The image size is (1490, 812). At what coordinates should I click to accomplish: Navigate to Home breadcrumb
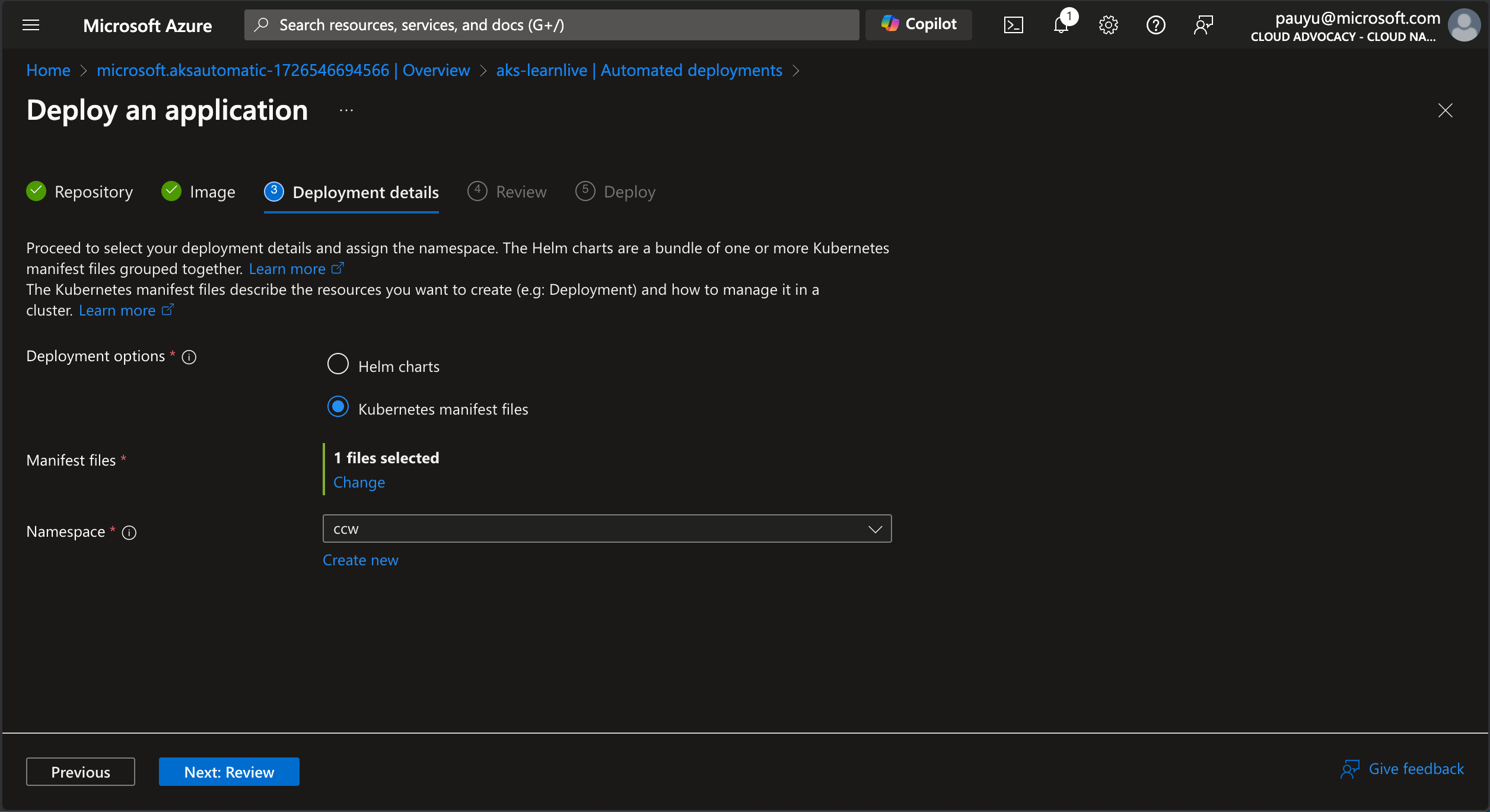[48, 70]
